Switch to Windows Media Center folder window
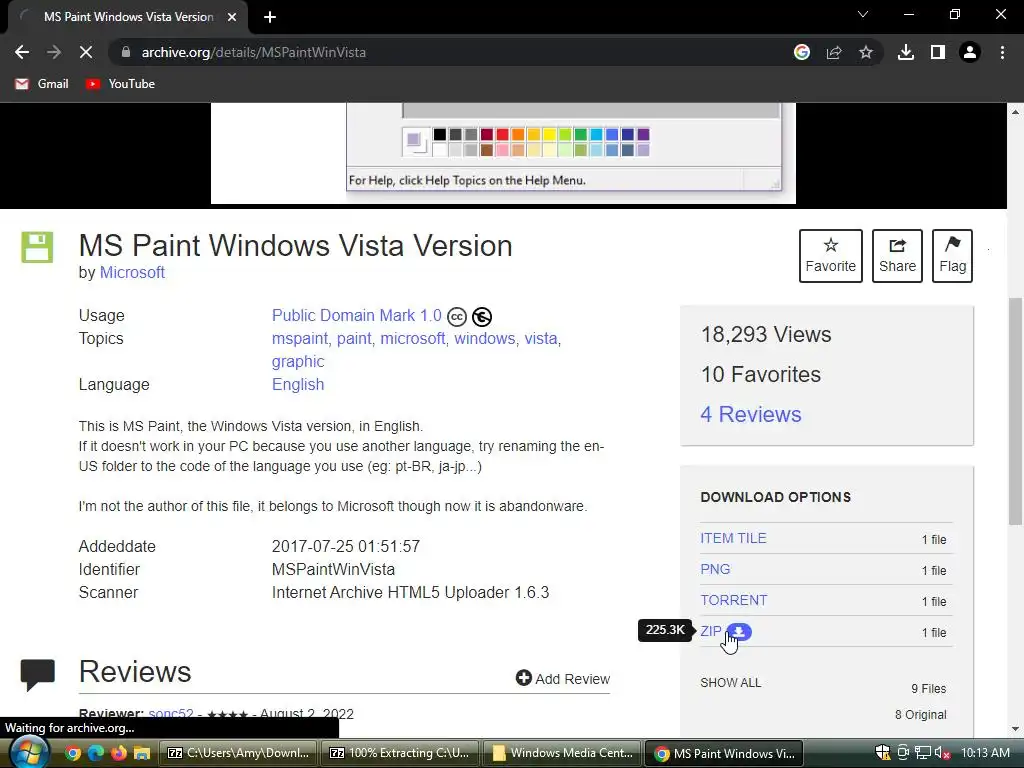The height and width of the screenshot is (768, 1024). pos(562,753)
